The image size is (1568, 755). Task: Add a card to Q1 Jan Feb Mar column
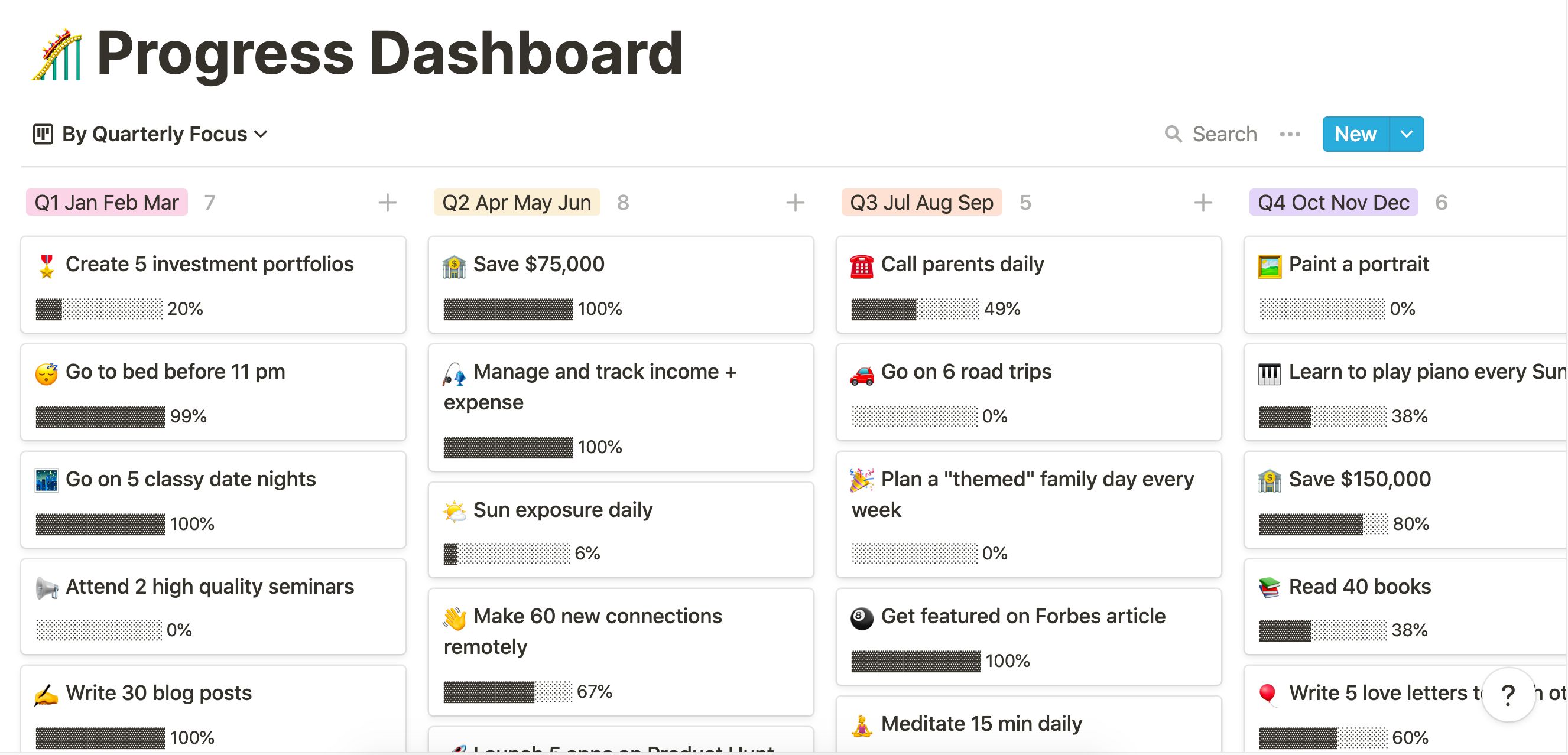pyautogui.click(x=387, y=203)
